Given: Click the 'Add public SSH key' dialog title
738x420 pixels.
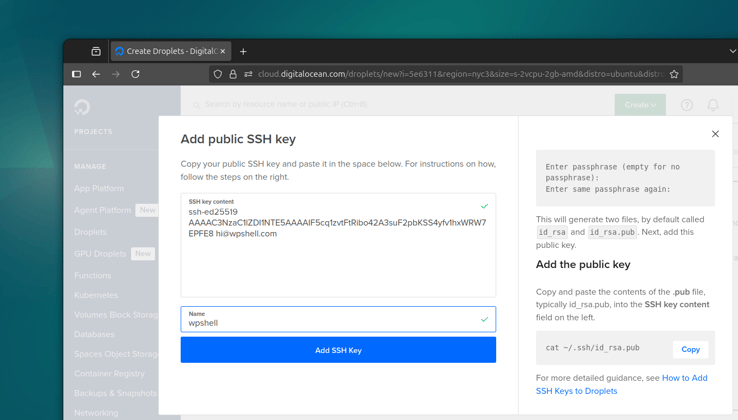Looking at the screenshot, I should [238, 139].
